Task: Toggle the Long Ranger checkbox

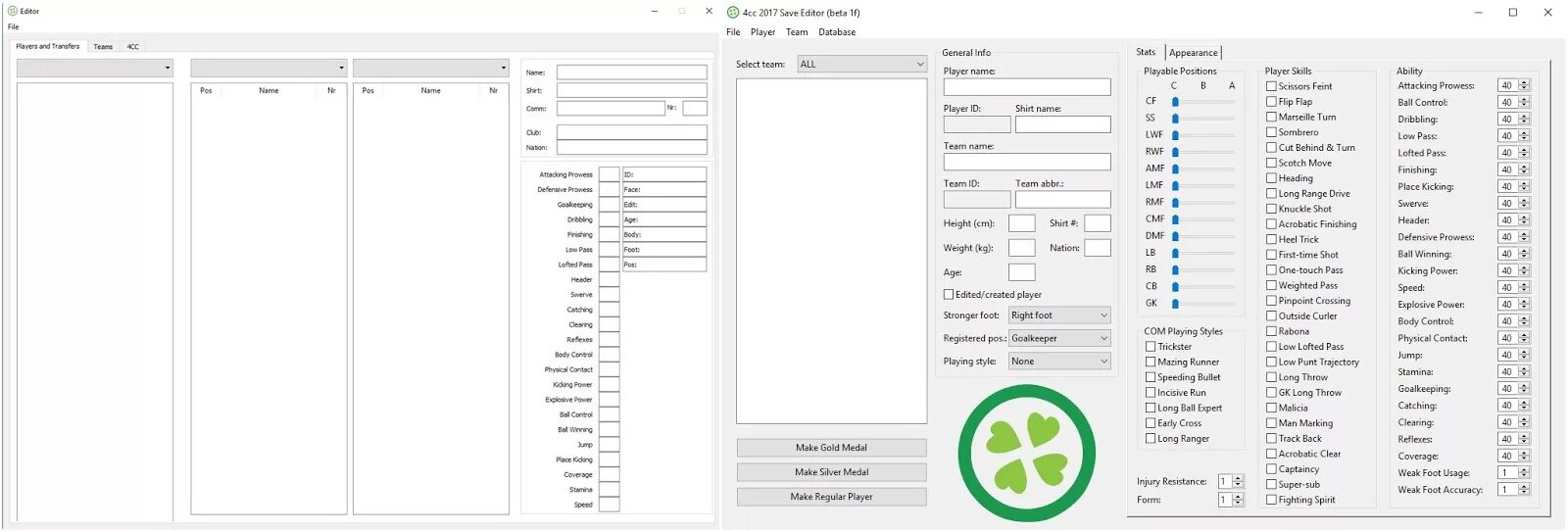Action: click(x=1151, y=439)
